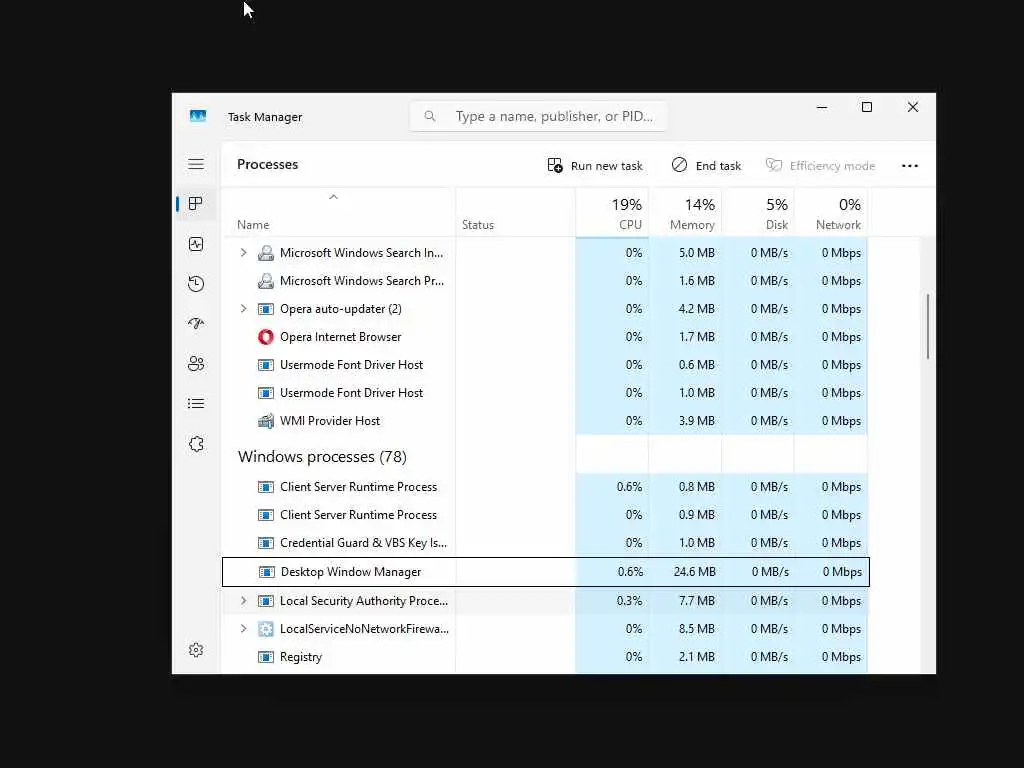This screenshot has height=768, width=1024.
Task: Sort by the Network column header
Action: pos(831,214)
